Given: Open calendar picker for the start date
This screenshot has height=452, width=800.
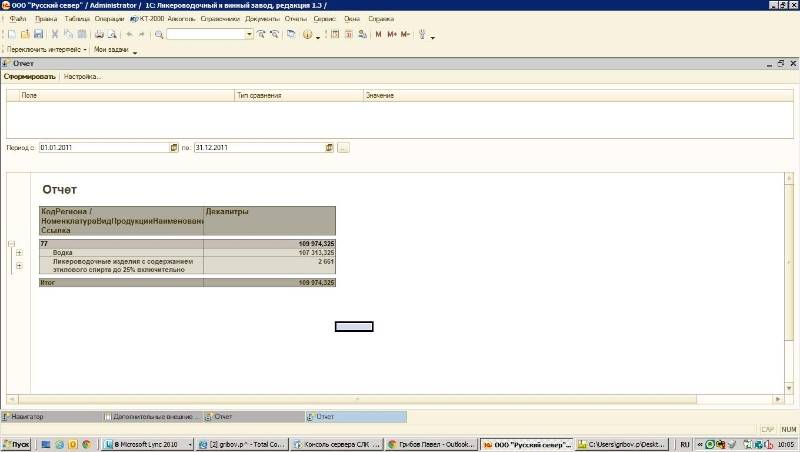Looking at the screenshot, I should point(173,148).
